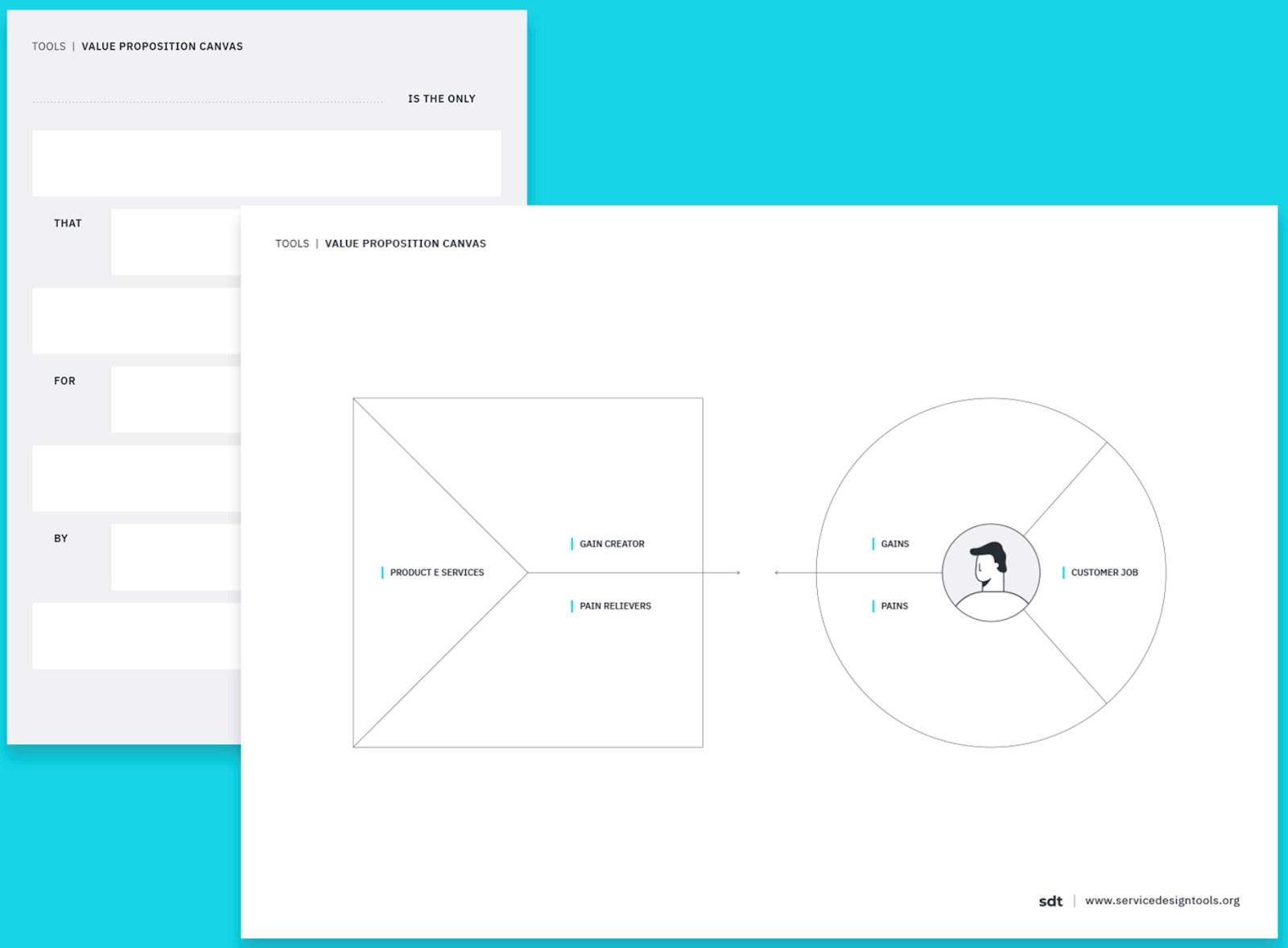Viewport: 1288px width, 948px height.
Task: Click the Gains label in the circle
Action: point(894,544)
